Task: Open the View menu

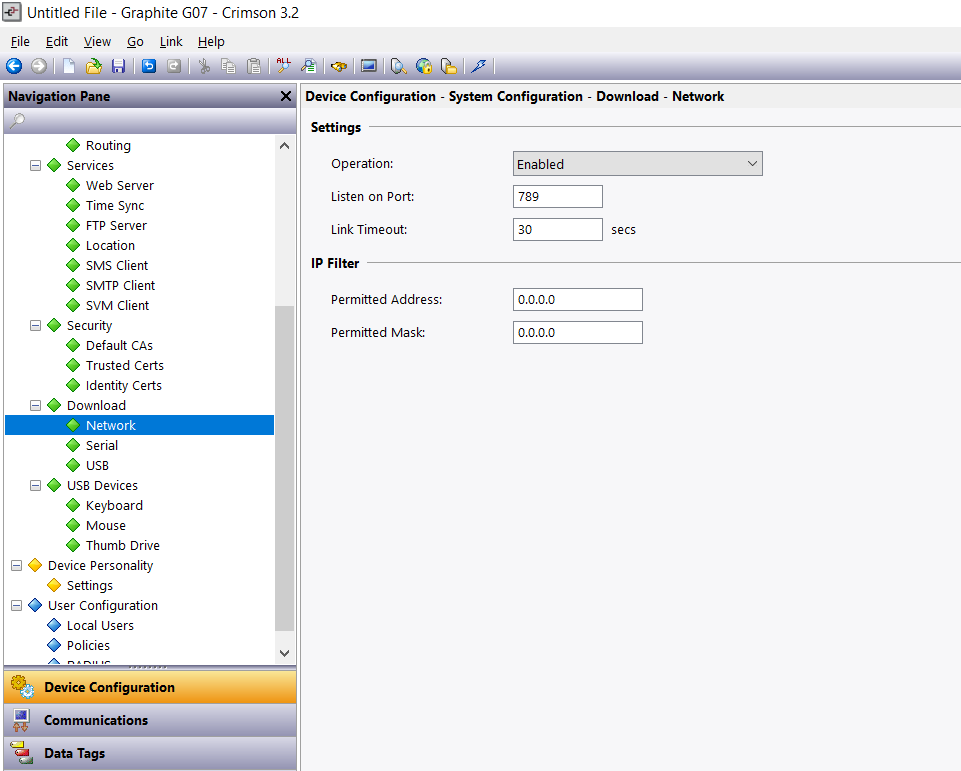Action: 97,42
